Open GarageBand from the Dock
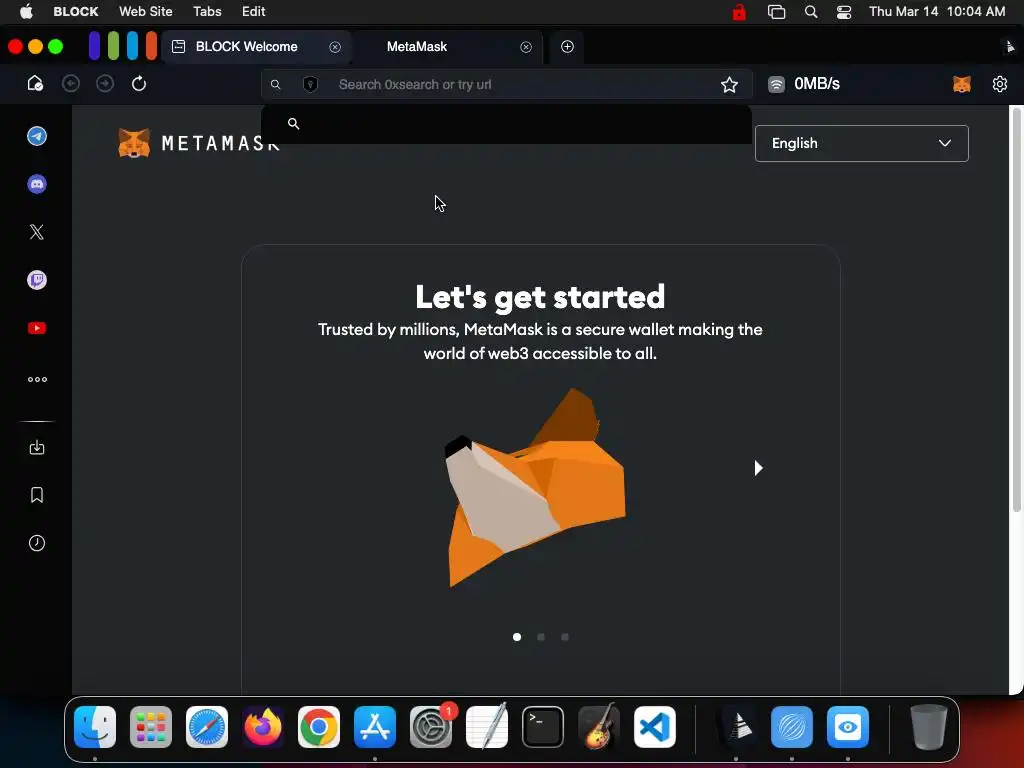The width and height of the screenshot is (1024, 768). [599, 727]
